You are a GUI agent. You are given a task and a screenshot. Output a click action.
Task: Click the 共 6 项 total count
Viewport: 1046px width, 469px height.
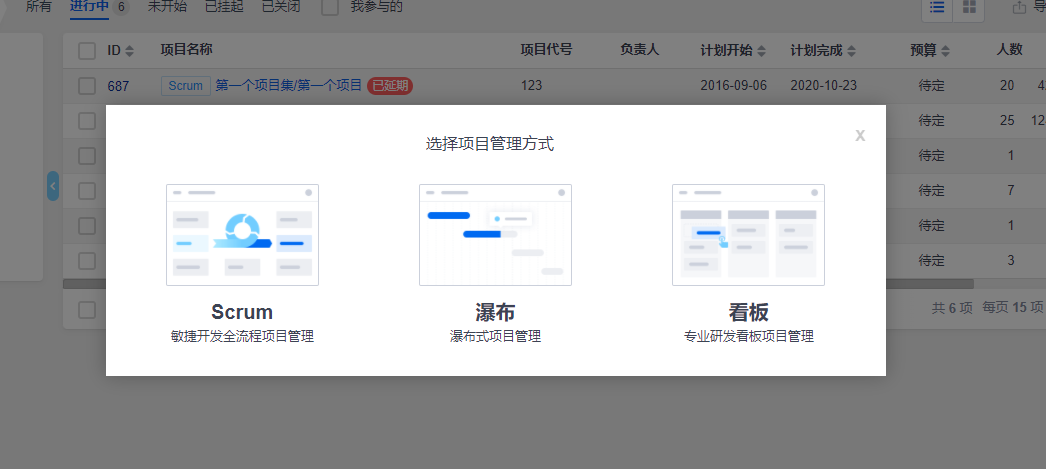(x=953, y=308)
